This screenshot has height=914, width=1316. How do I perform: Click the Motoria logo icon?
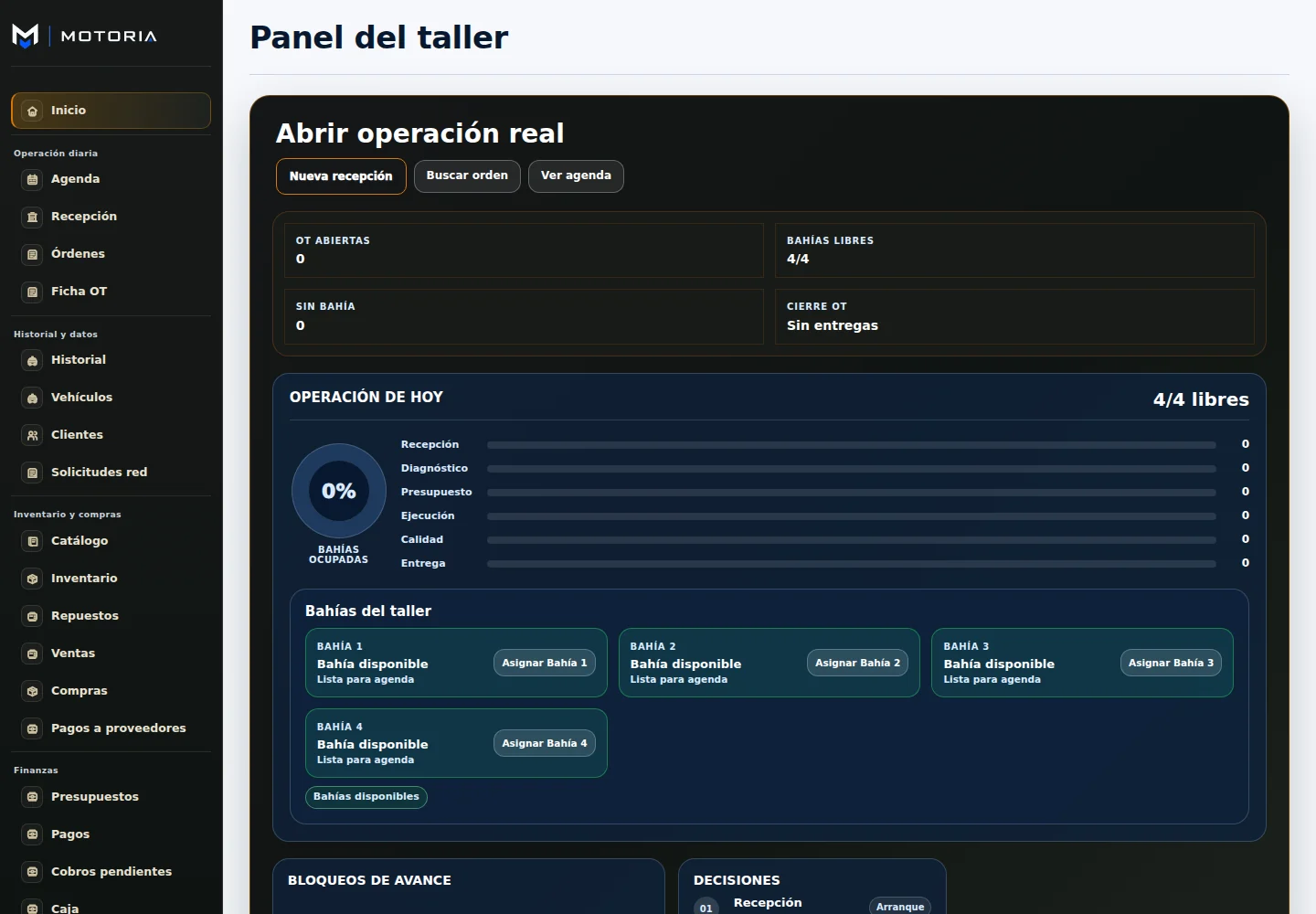pyautogui.click(x=26, y=36)
